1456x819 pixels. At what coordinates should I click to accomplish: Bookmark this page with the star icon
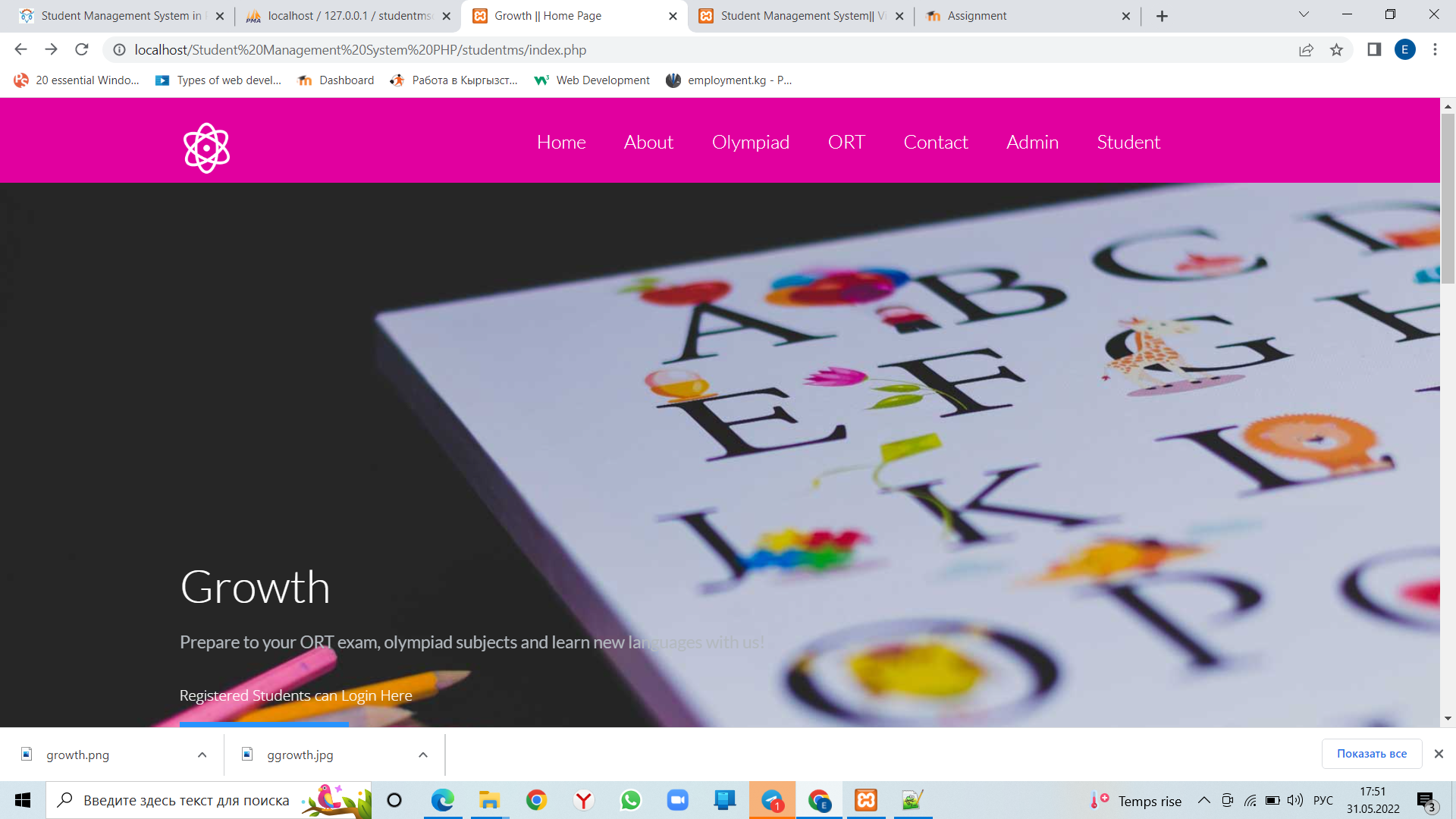pos(1336,50)
